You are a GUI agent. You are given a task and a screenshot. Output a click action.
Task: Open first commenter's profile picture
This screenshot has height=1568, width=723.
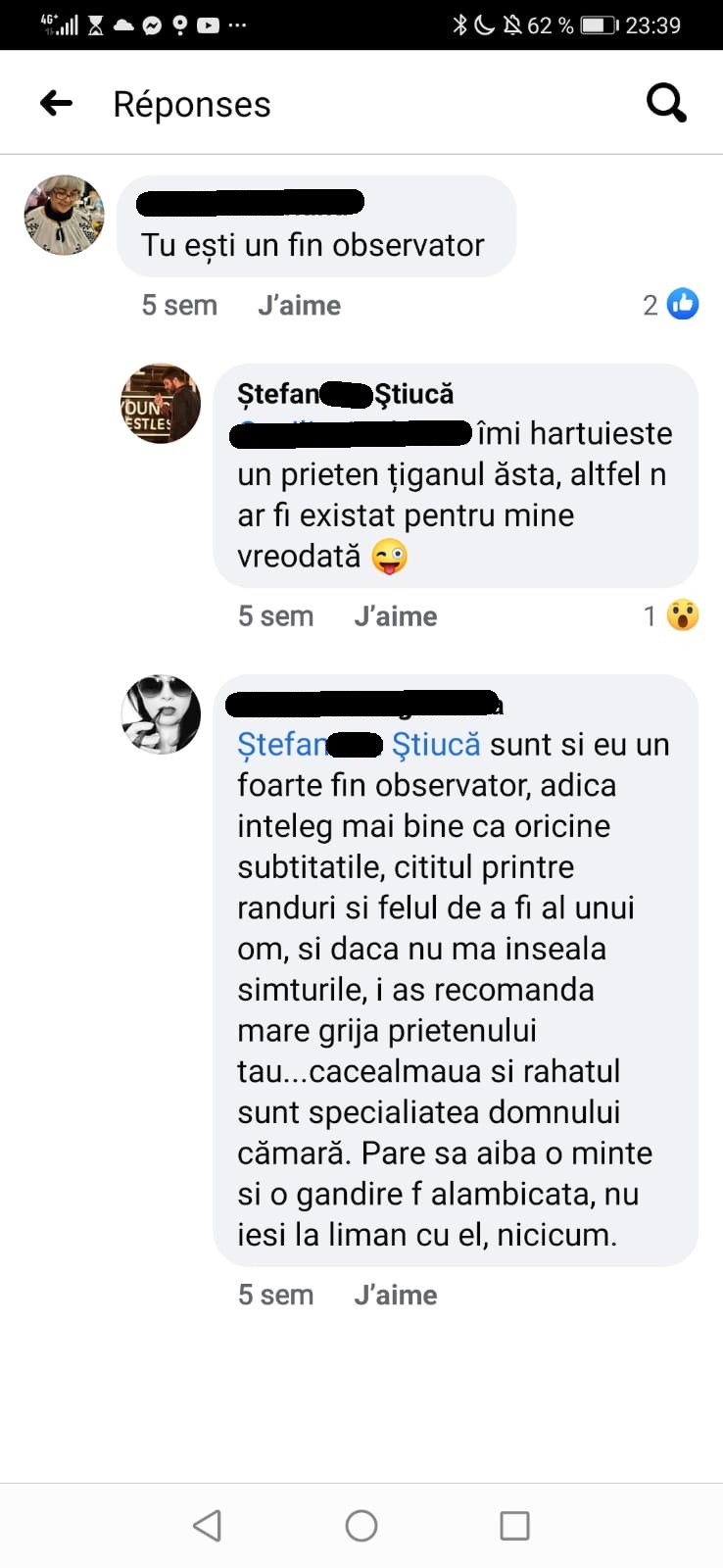click(65, 216)
